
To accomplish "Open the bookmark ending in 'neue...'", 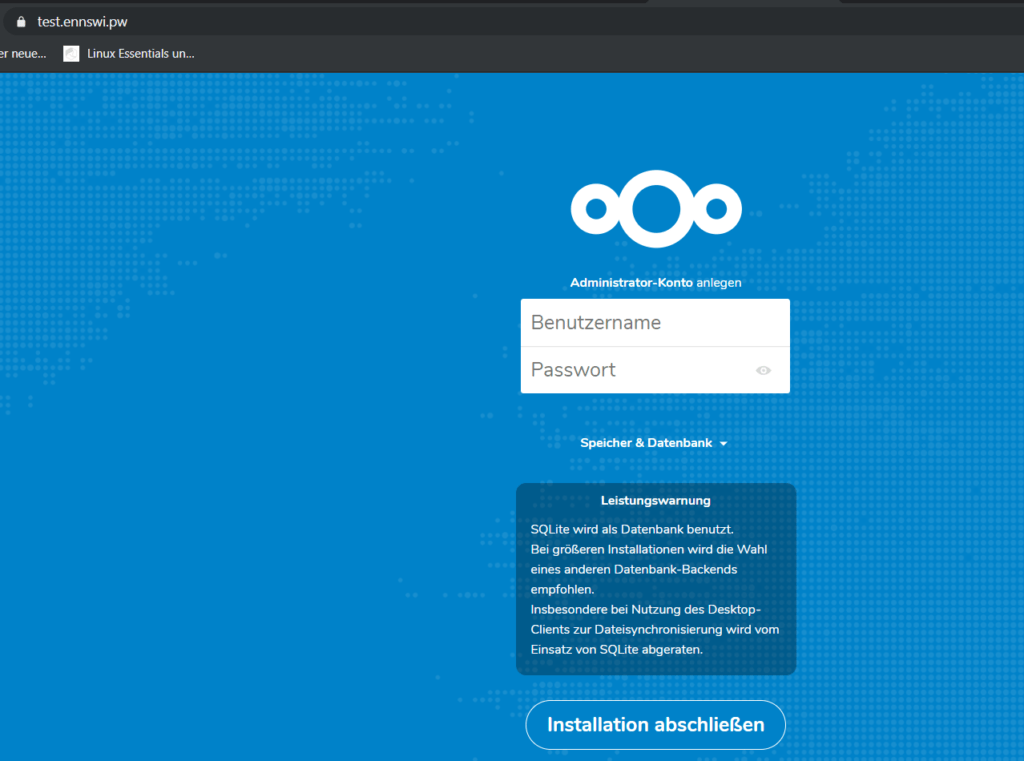I will pyautogui.click(x=23, y=54).
